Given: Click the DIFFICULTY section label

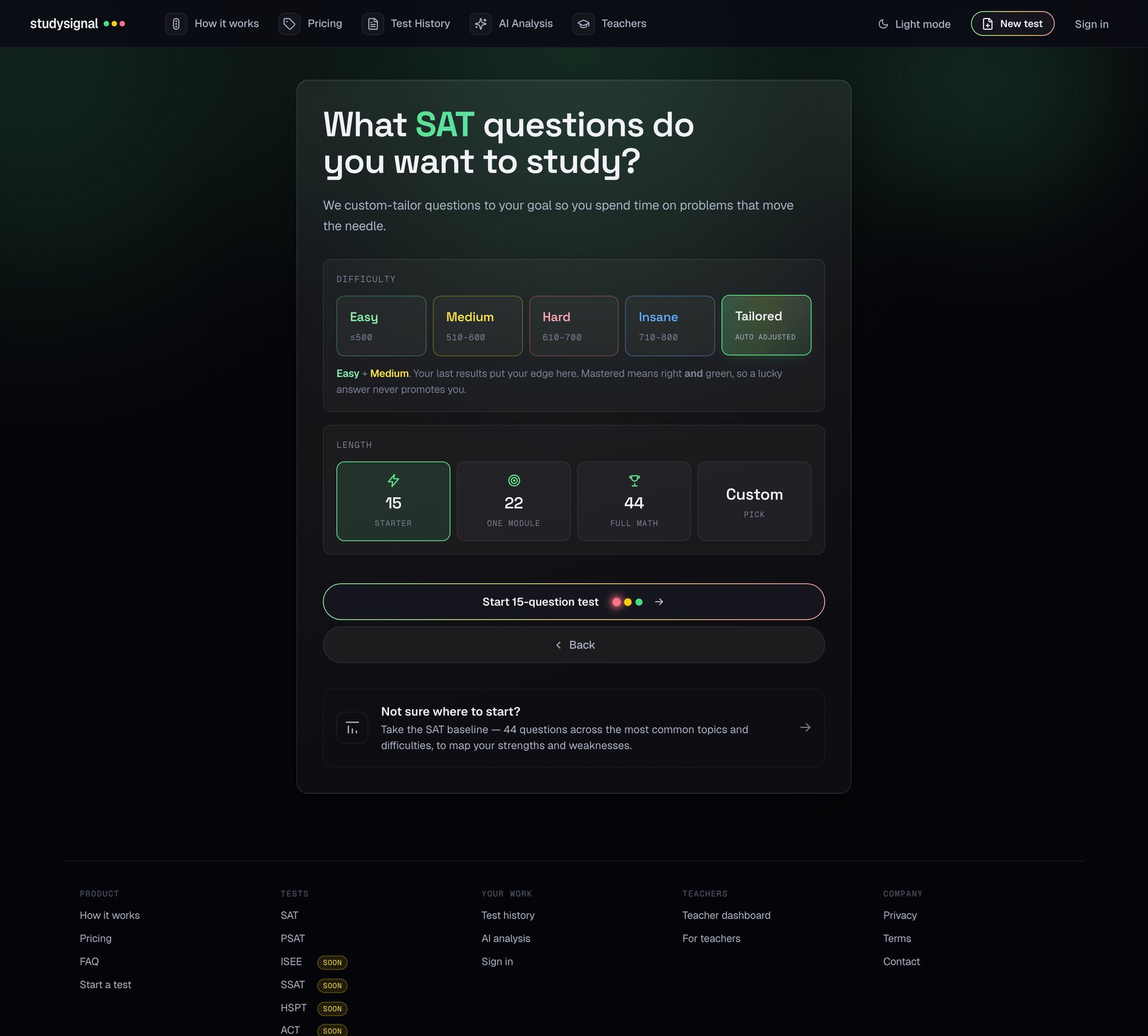Looking at the screenshot, I should point(366,279).
